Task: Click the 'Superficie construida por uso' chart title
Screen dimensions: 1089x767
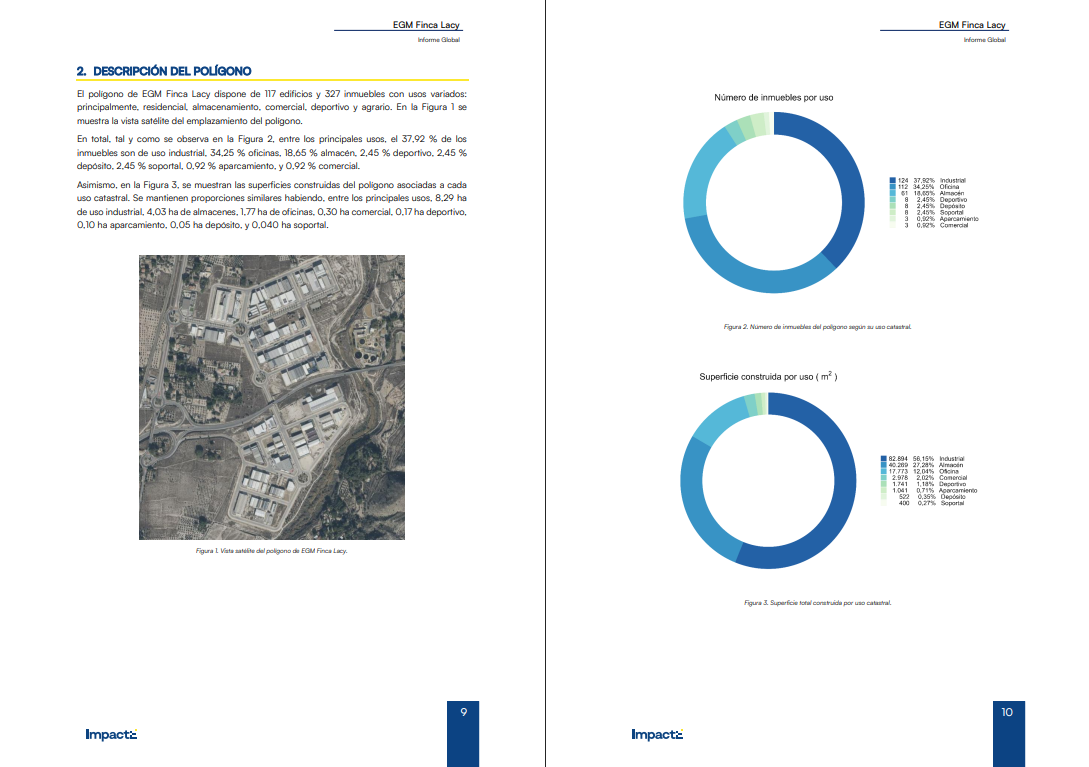Action: pyautogui.click(x=767, y=377)
